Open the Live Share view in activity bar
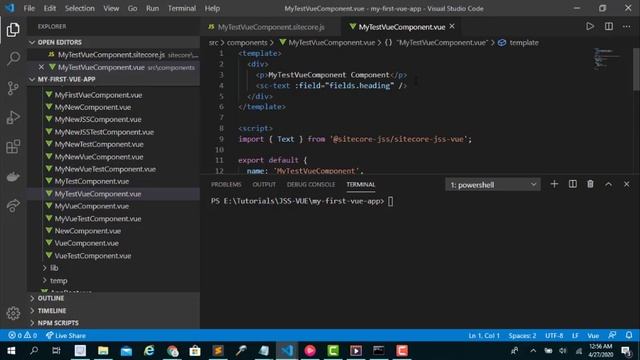 click(13, 205)
